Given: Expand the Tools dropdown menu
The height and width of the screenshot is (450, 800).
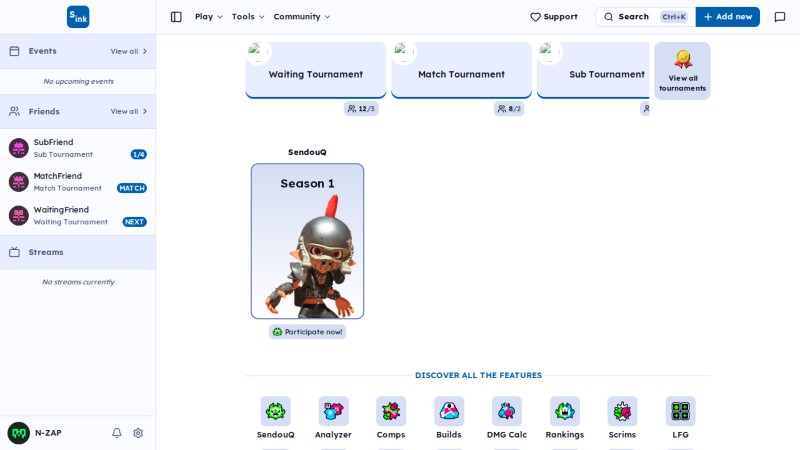Looking at the screenshot, I should click(248, 17).
